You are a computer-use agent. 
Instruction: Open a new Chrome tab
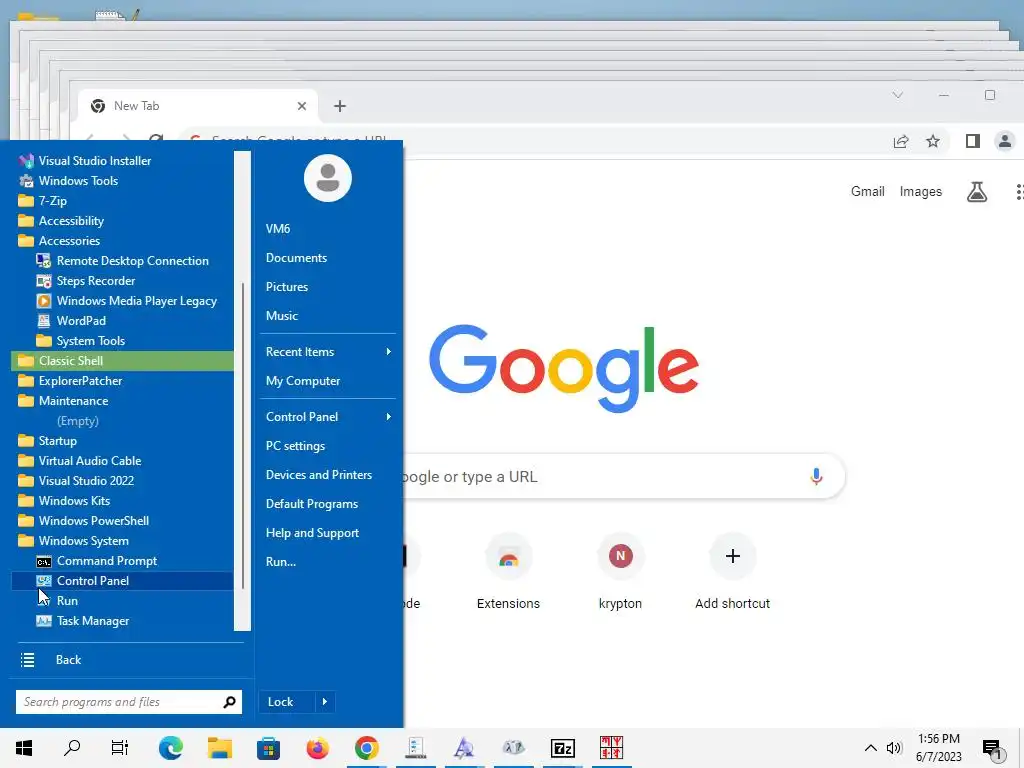coord(340,106)
